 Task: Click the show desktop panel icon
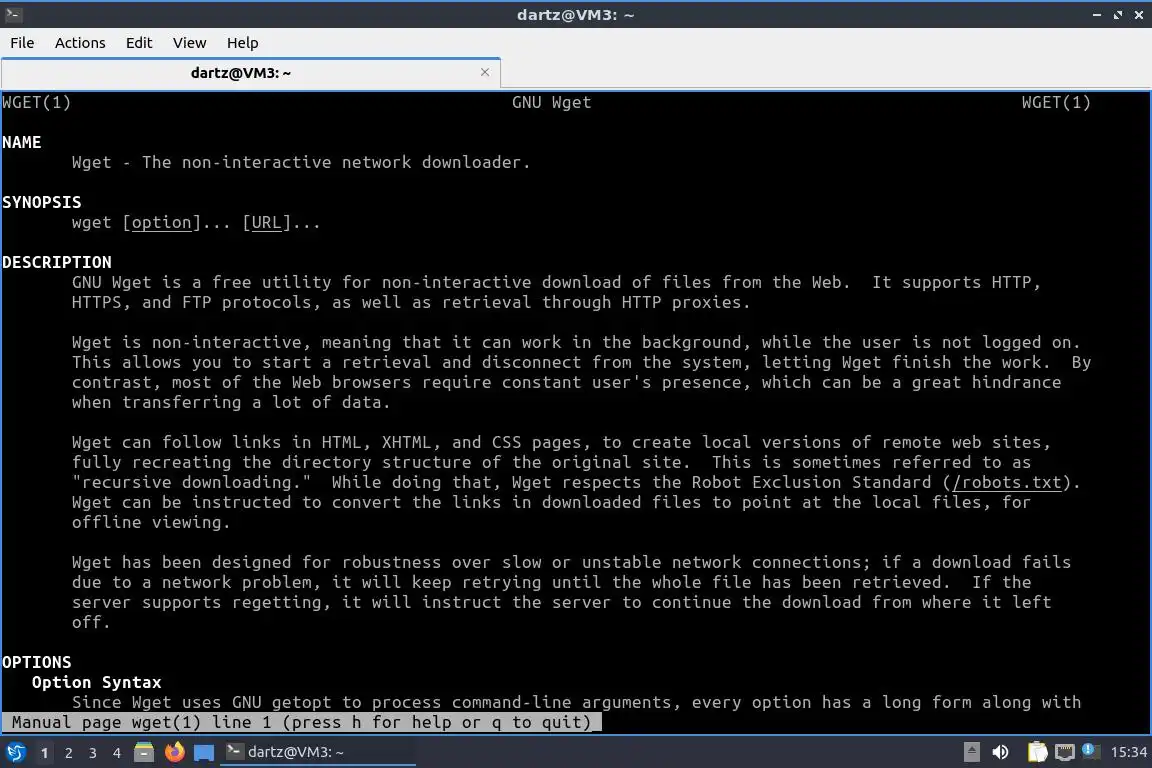coord(204,753)
